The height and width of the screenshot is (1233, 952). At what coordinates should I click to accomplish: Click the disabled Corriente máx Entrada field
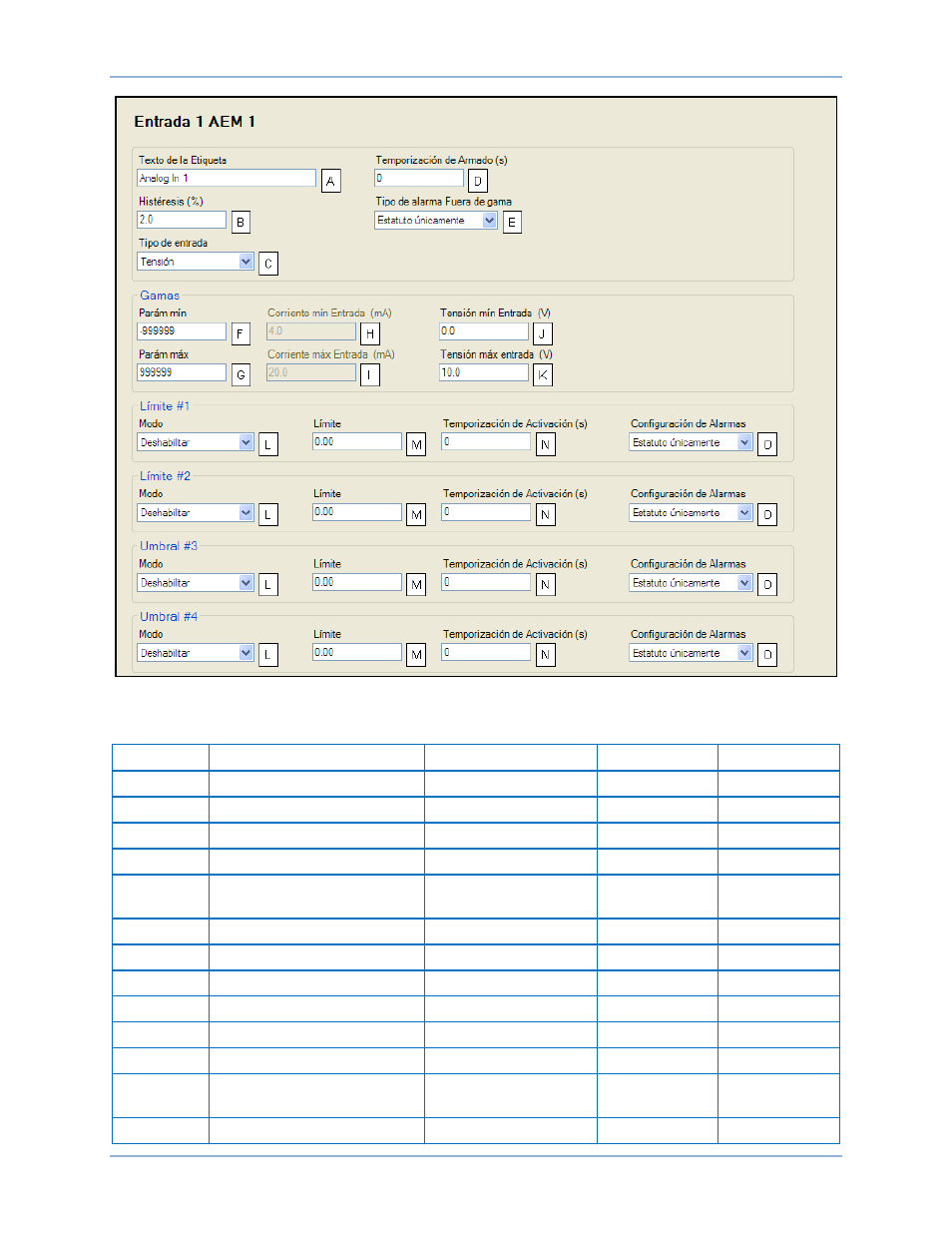(x=311, y=372)
